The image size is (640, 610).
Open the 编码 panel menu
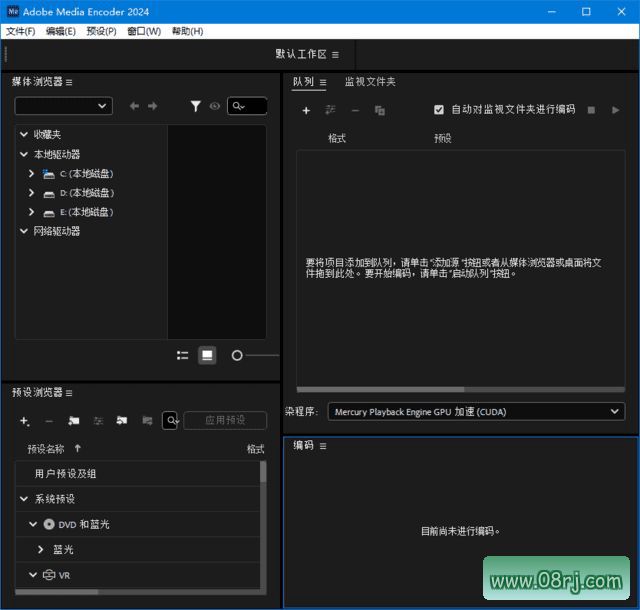click(323, 446)
